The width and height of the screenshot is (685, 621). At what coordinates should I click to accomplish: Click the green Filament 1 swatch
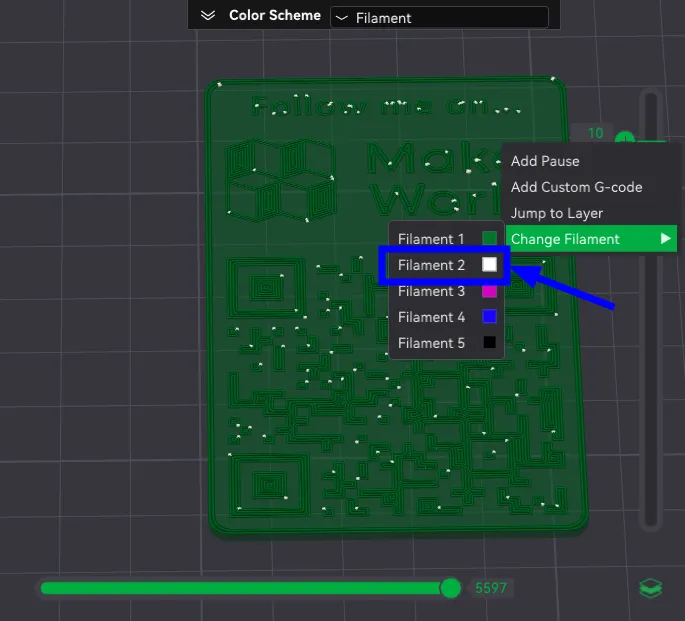(x=489, y=239)
